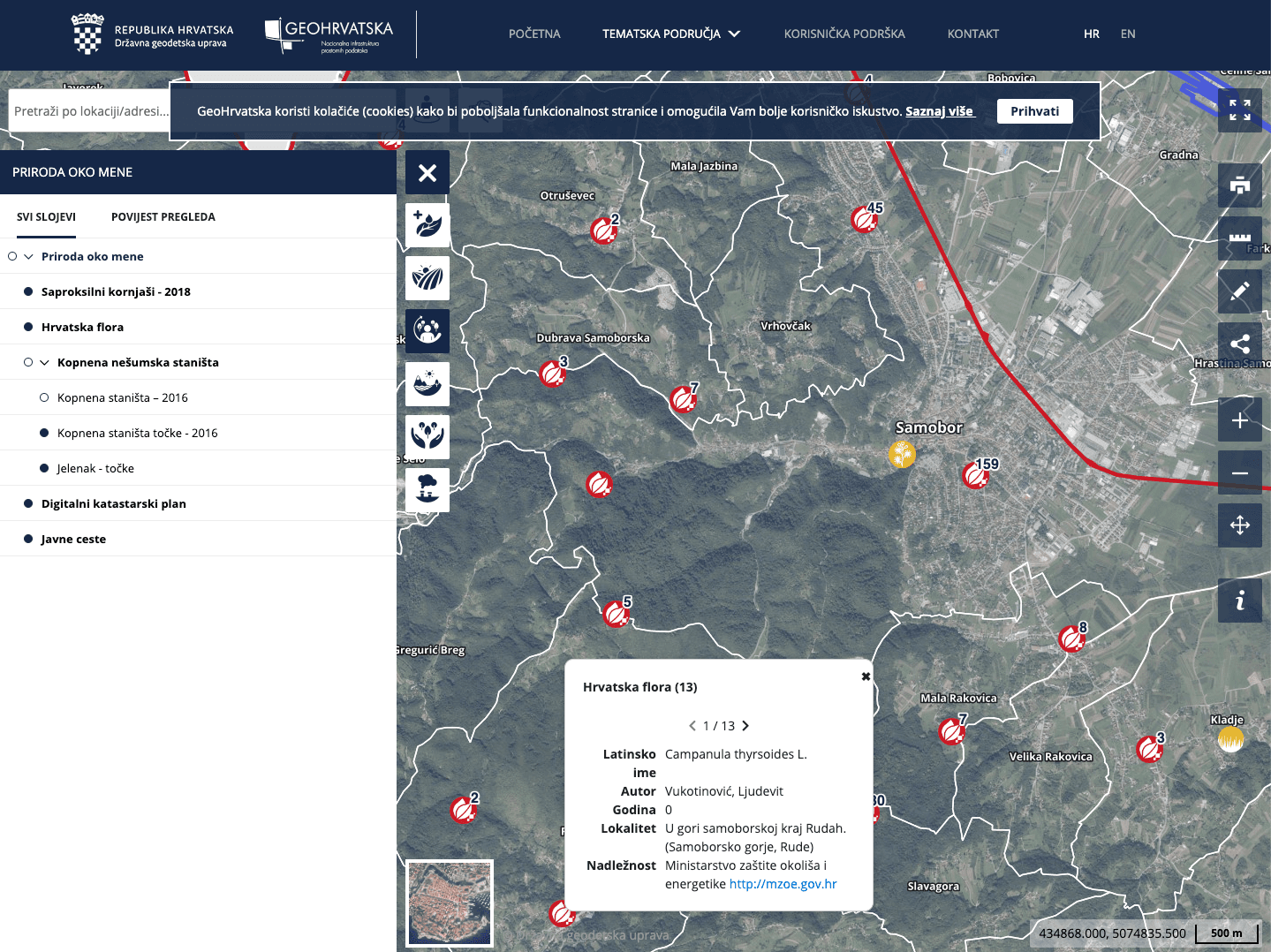1271x952 pixels.
Task: Click the yellow marker at Samobor
Action: [x=902, y=455]
